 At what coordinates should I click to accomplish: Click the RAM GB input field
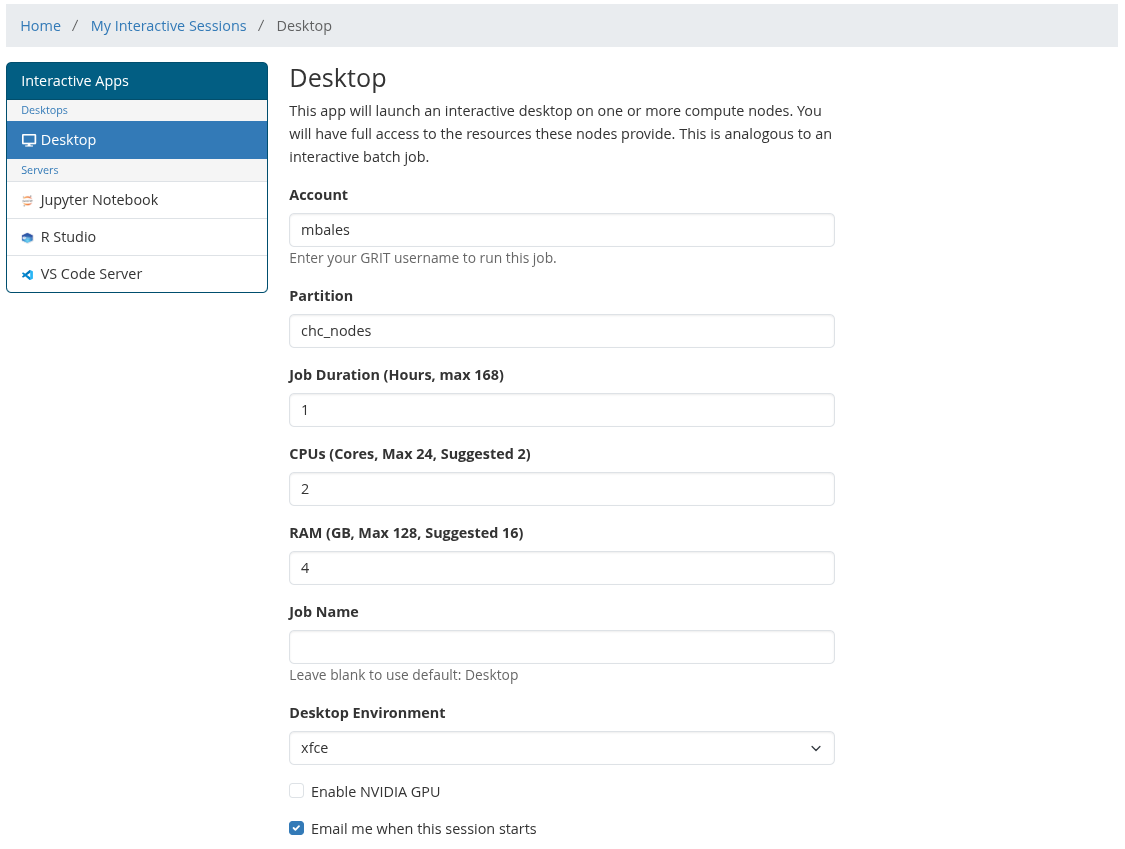[x=561, y=568]
